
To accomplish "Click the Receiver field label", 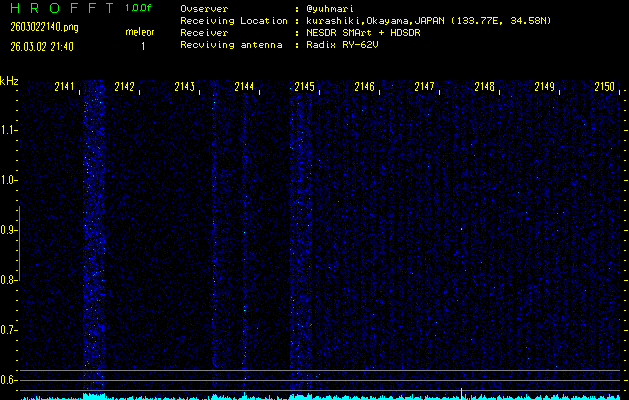I will click(x=204, y=33).
